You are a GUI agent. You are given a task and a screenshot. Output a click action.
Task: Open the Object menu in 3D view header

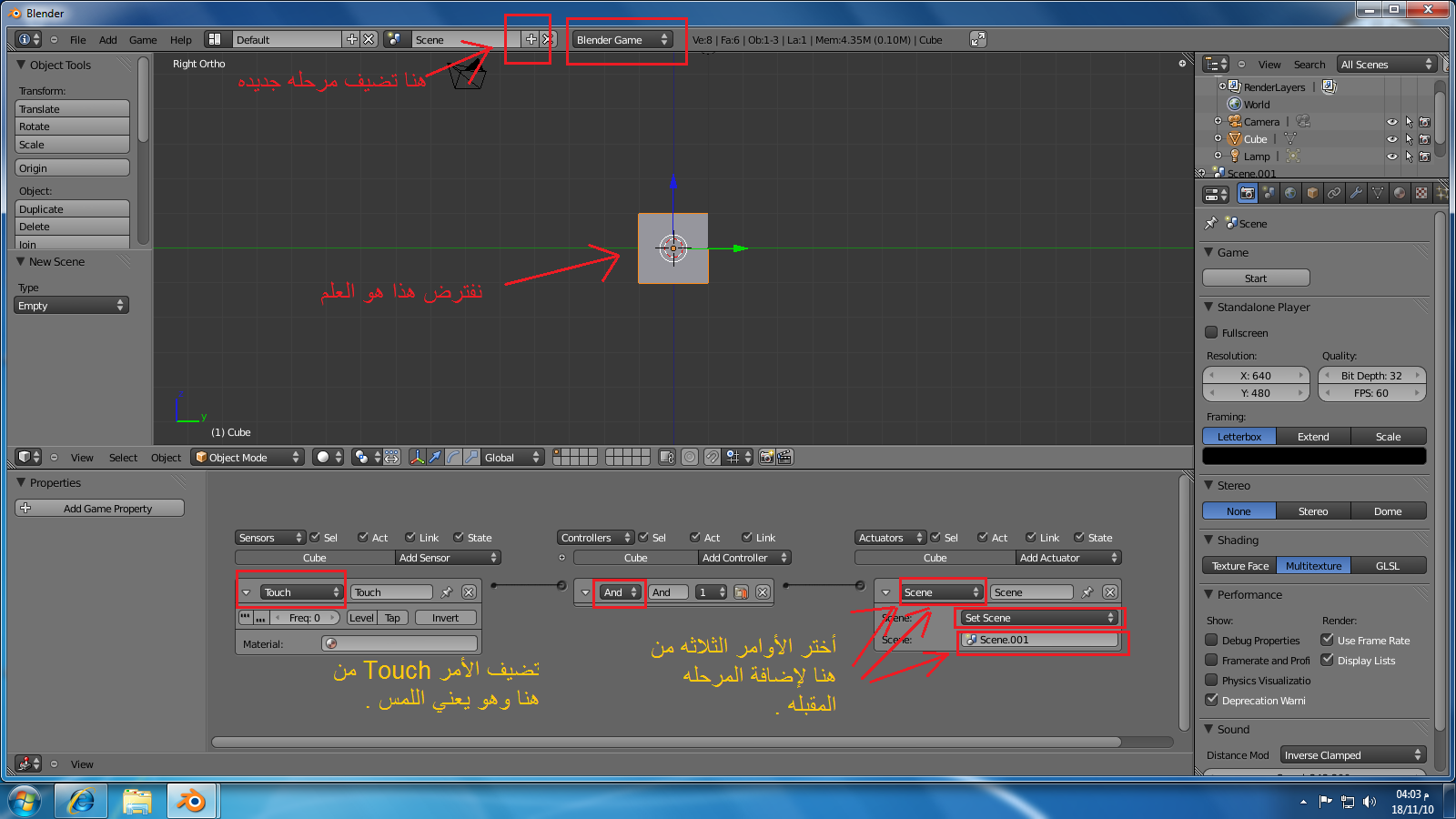click(166, 458)
